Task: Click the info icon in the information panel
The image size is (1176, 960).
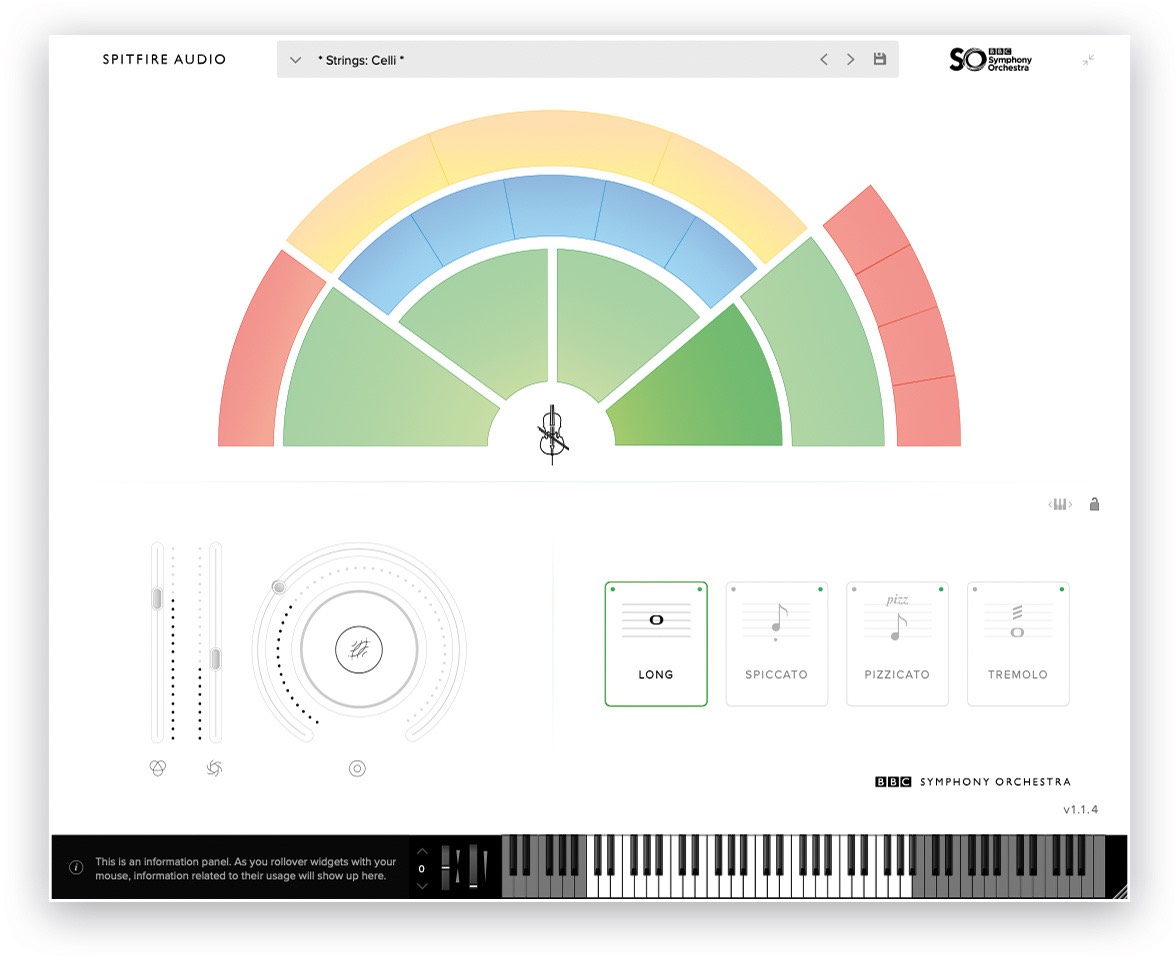Action: click(76, 867)
